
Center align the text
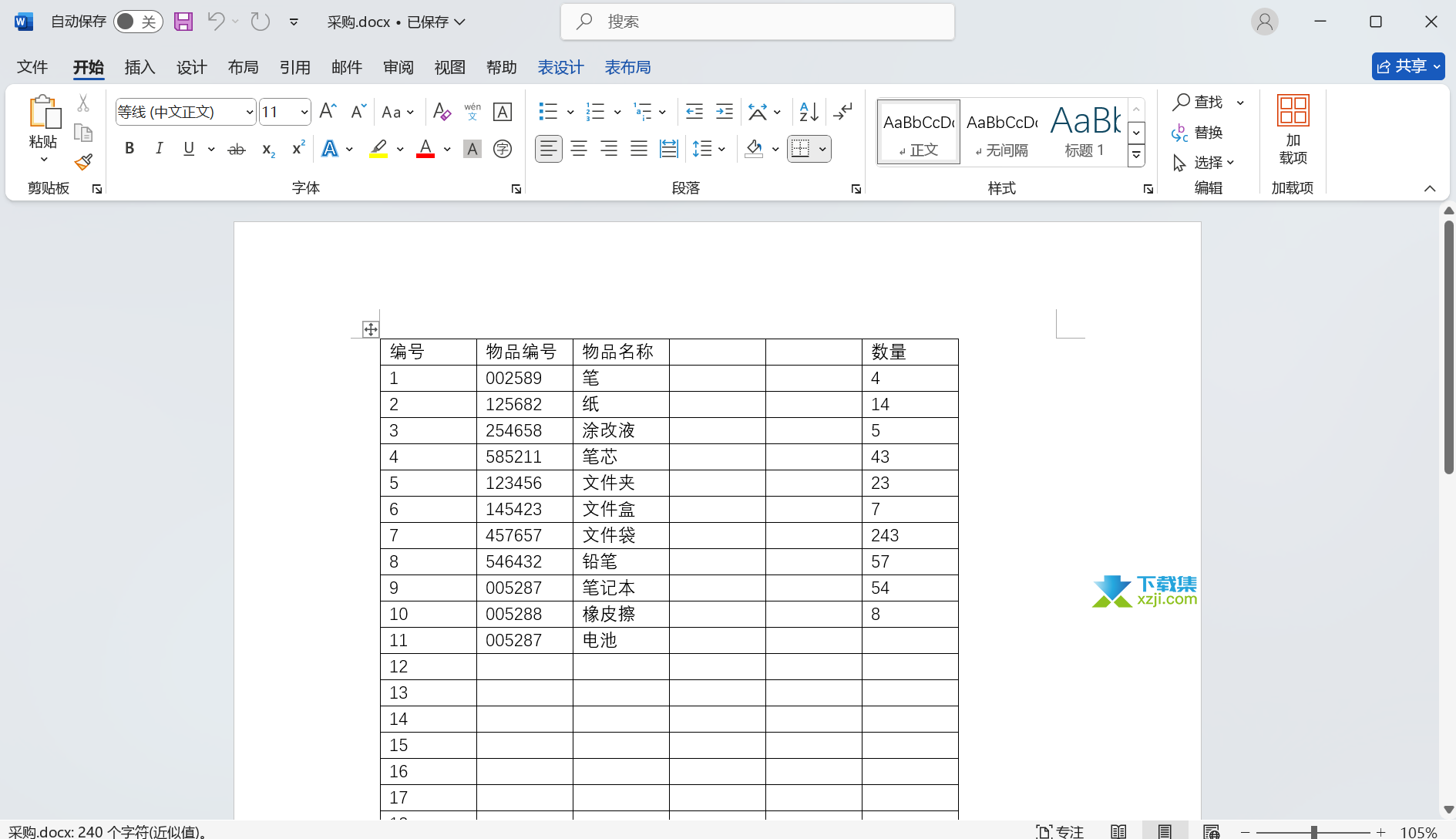579,149
